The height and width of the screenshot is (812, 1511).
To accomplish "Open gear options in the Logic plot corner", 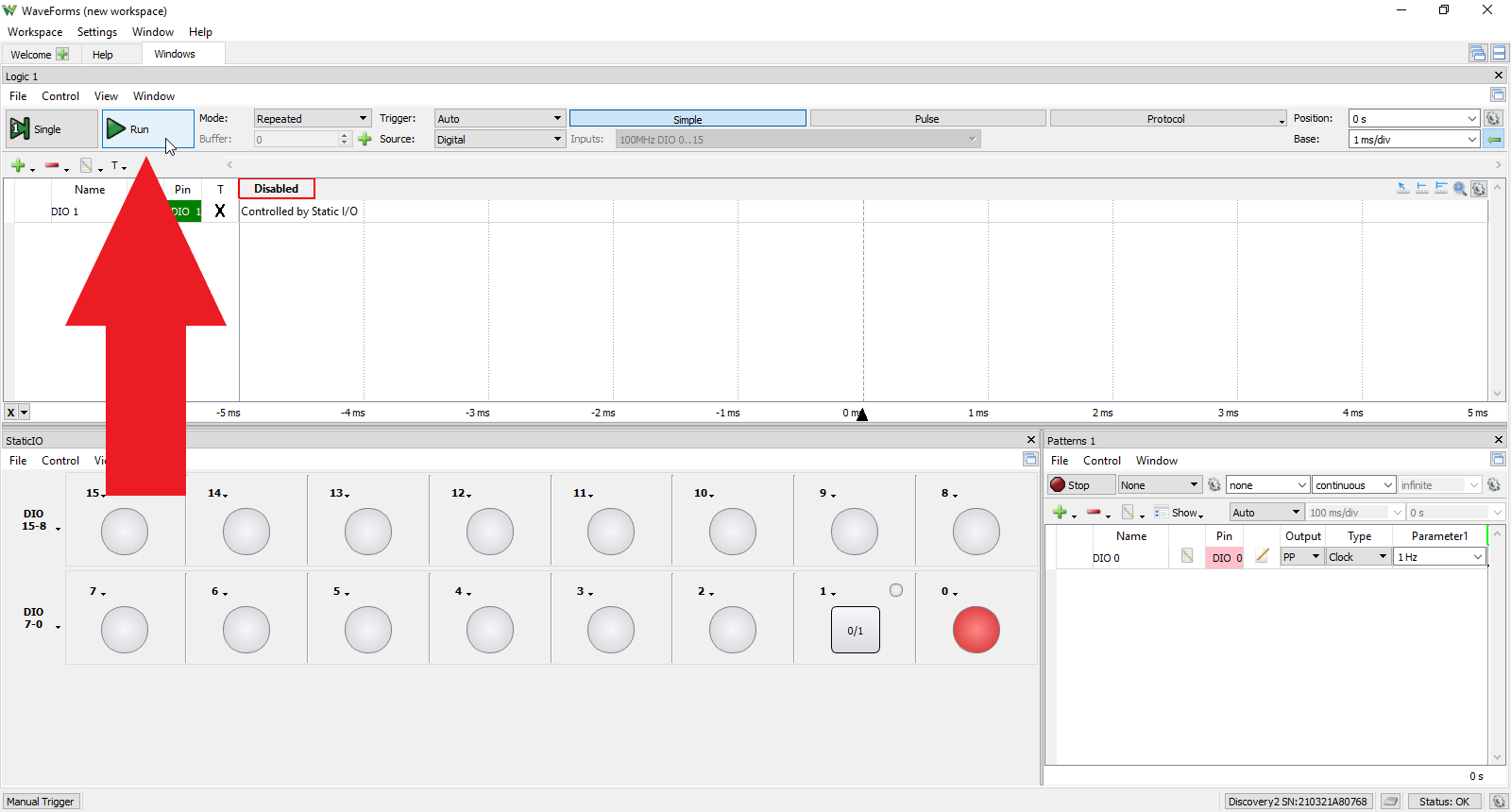I will (x=1479, y=189).
